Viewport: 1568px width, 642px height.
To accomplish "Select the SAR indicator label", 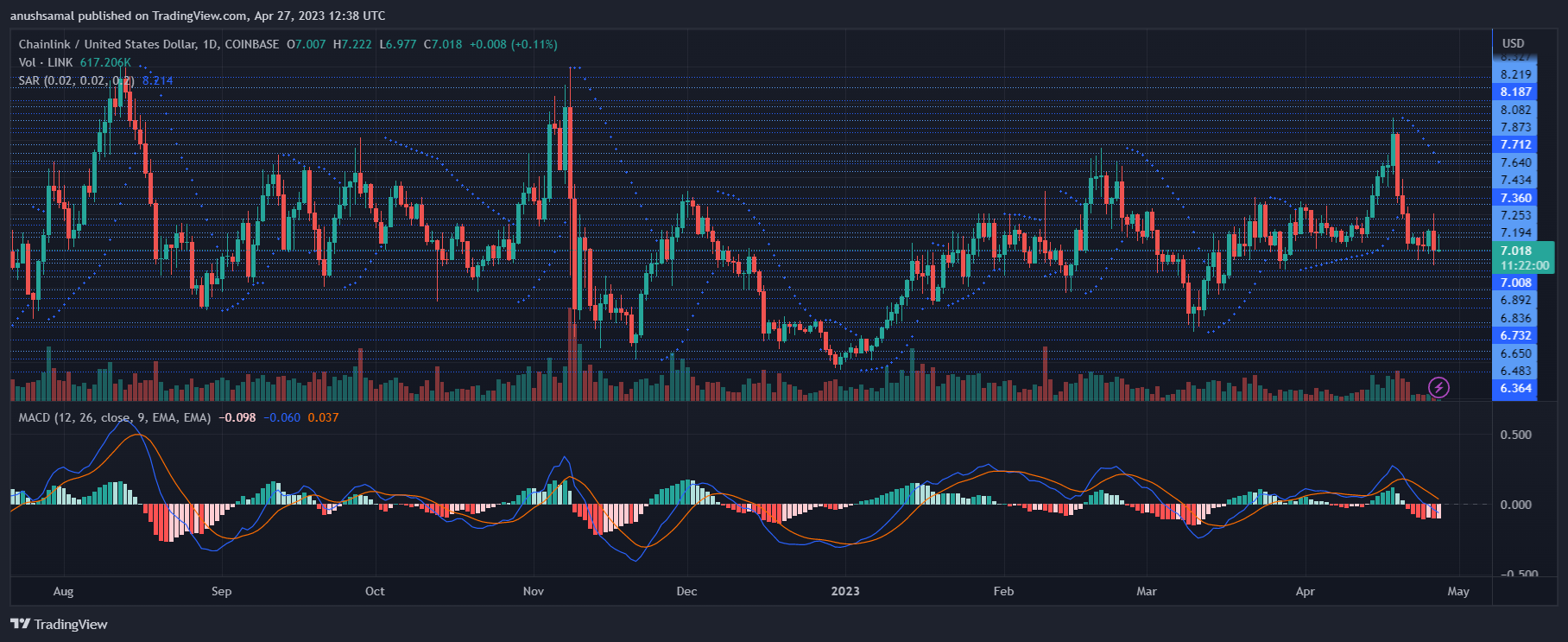I will [77, 80].
